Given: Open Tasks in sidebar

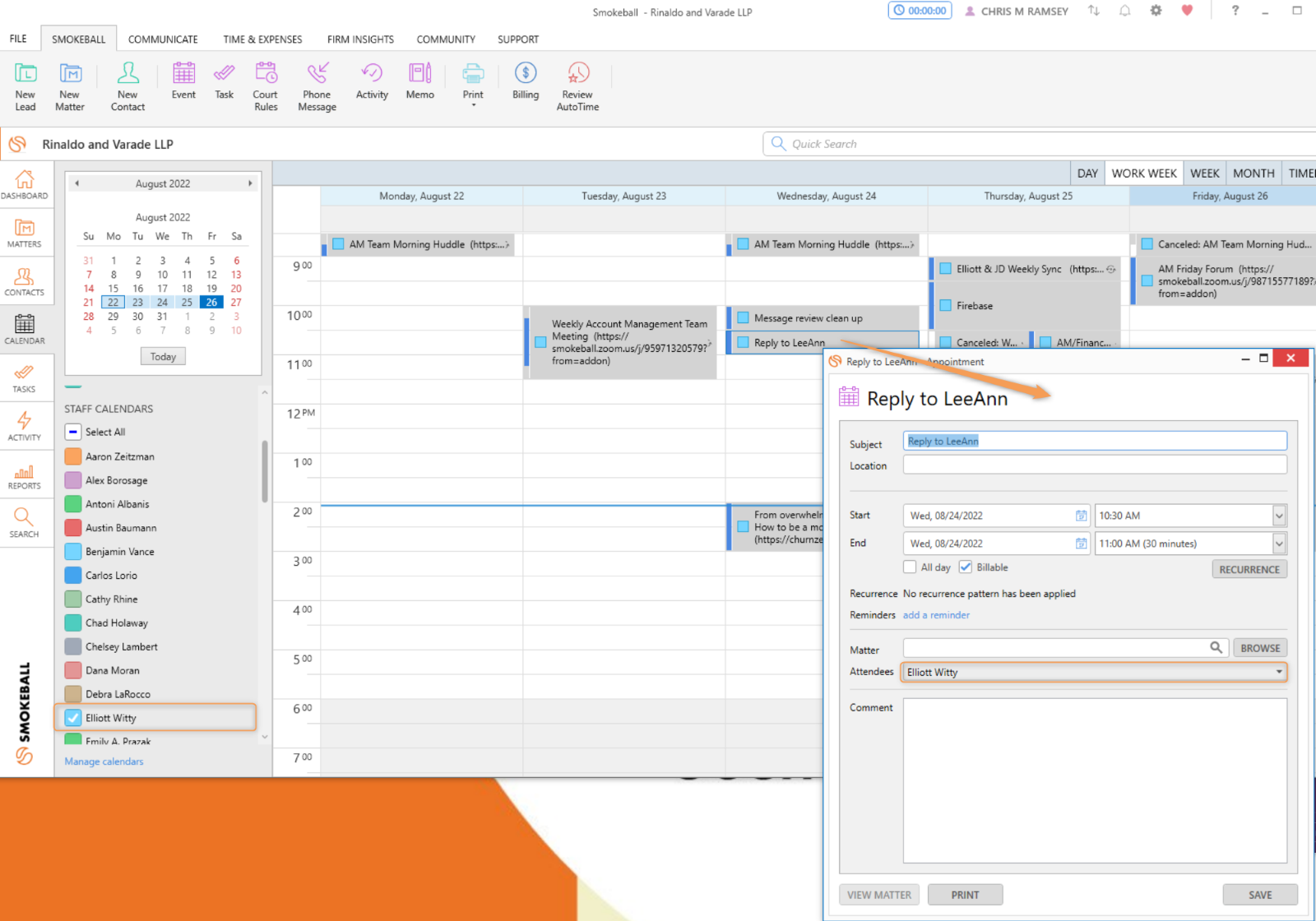Looking at the screenshot, I should 25,378.
